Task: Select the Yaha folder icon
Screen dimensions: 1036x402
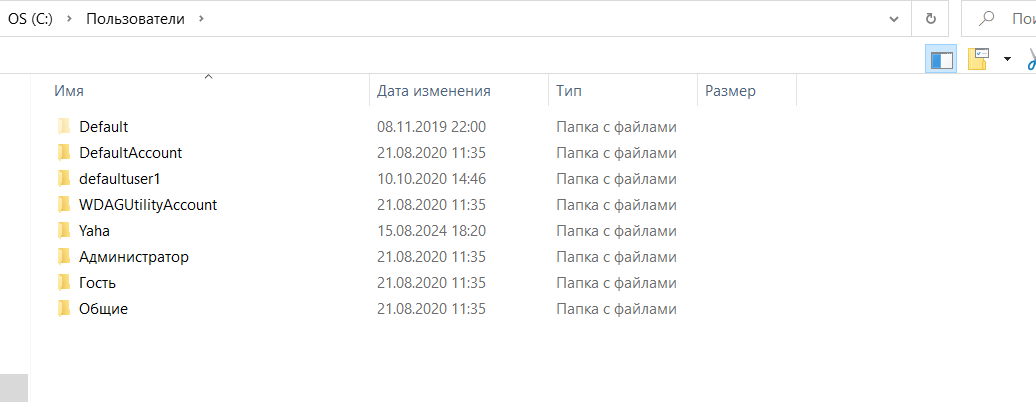Action: (x=64, y=230)
